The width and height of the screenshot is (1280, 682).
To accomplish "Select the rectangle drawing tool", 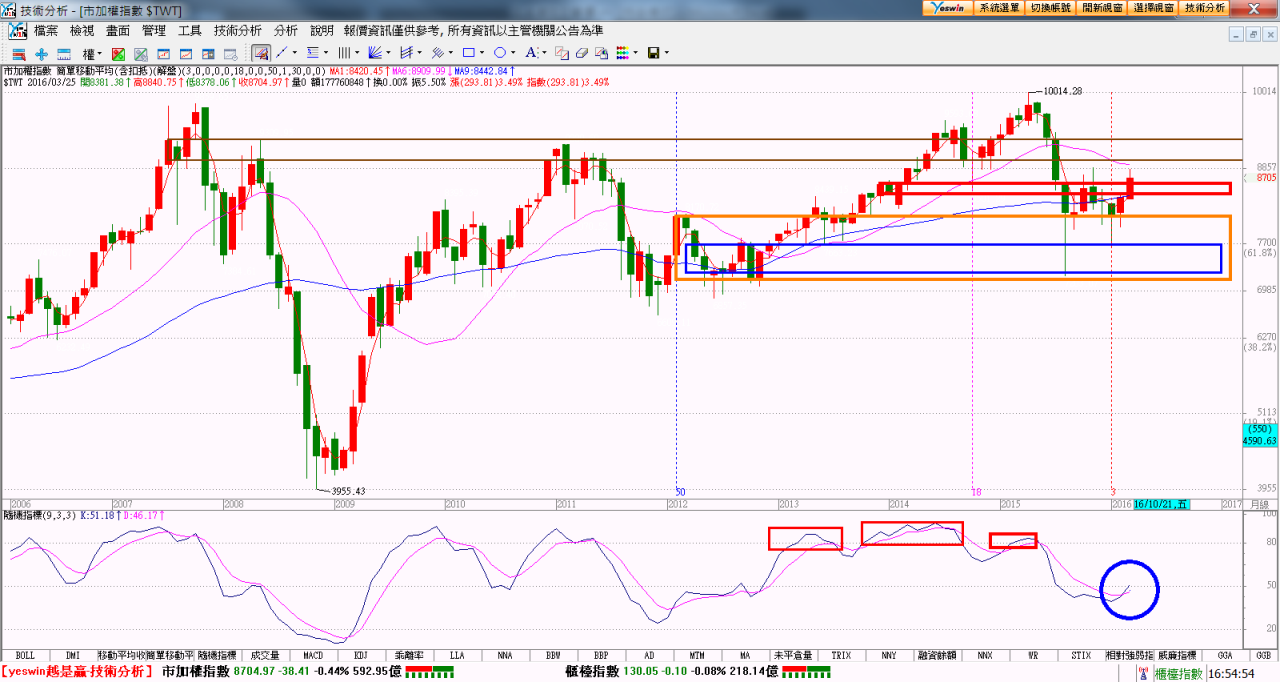I will pos(468,52).
